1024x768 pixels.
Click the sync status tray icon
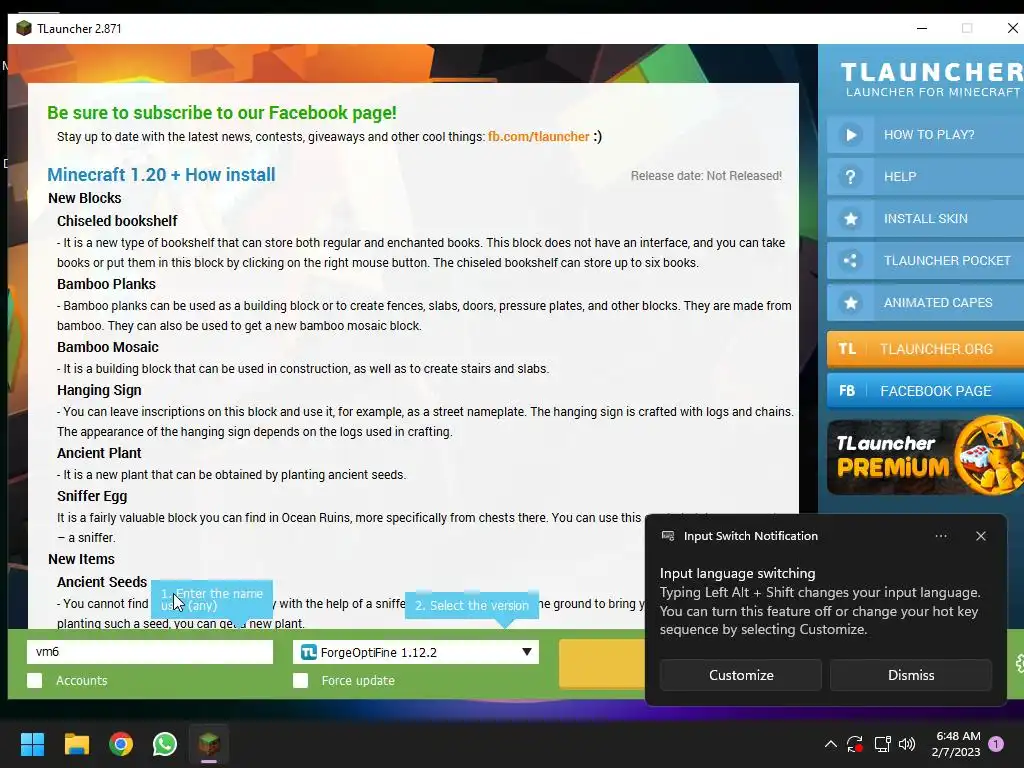[x=855, y=744]
